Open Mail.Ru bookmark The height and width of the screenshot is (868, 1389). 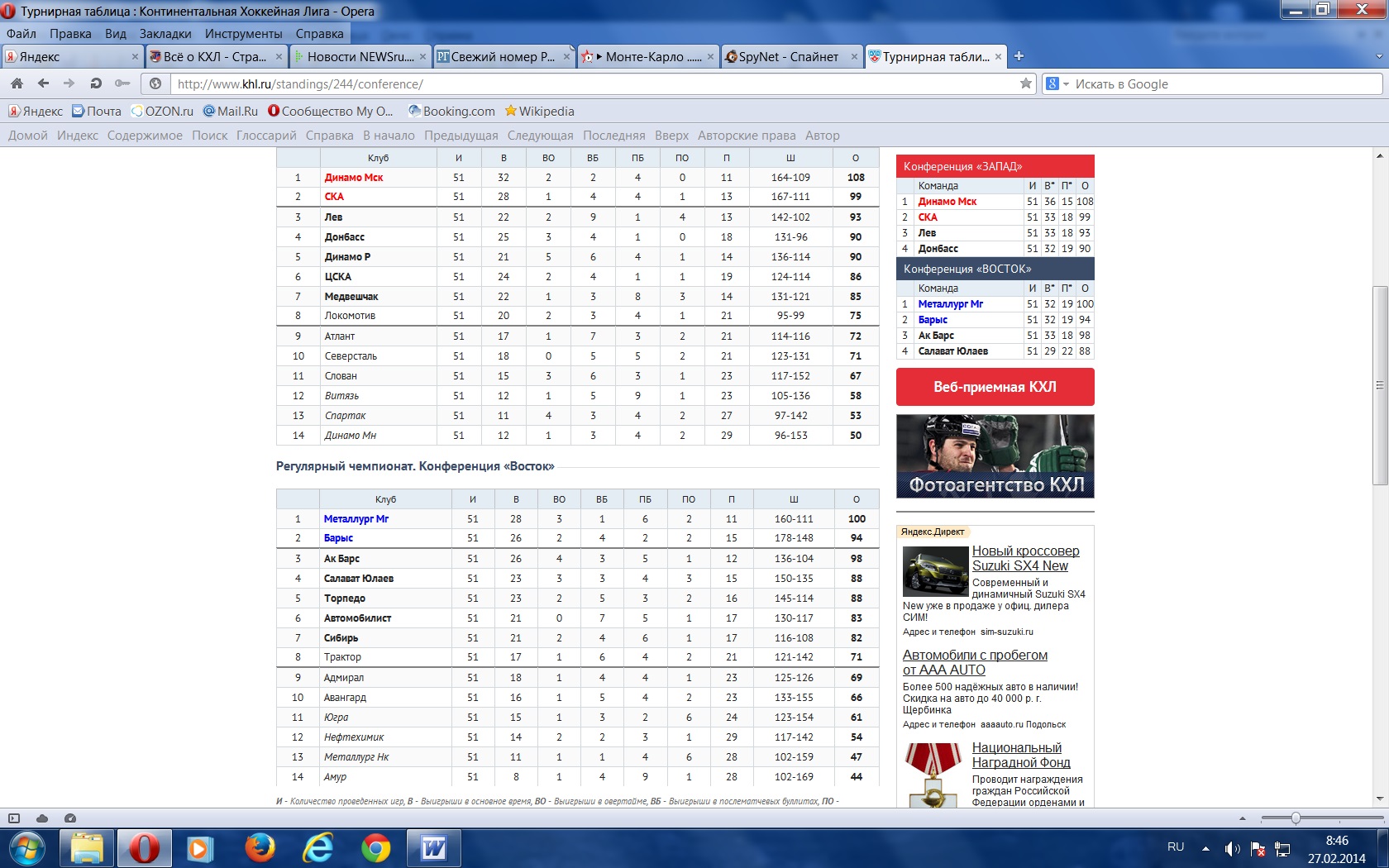(231, 112)
